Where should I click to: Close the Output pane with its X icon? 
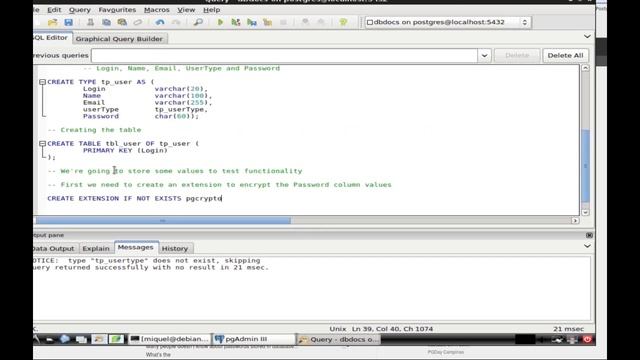(x=589, y=235)
